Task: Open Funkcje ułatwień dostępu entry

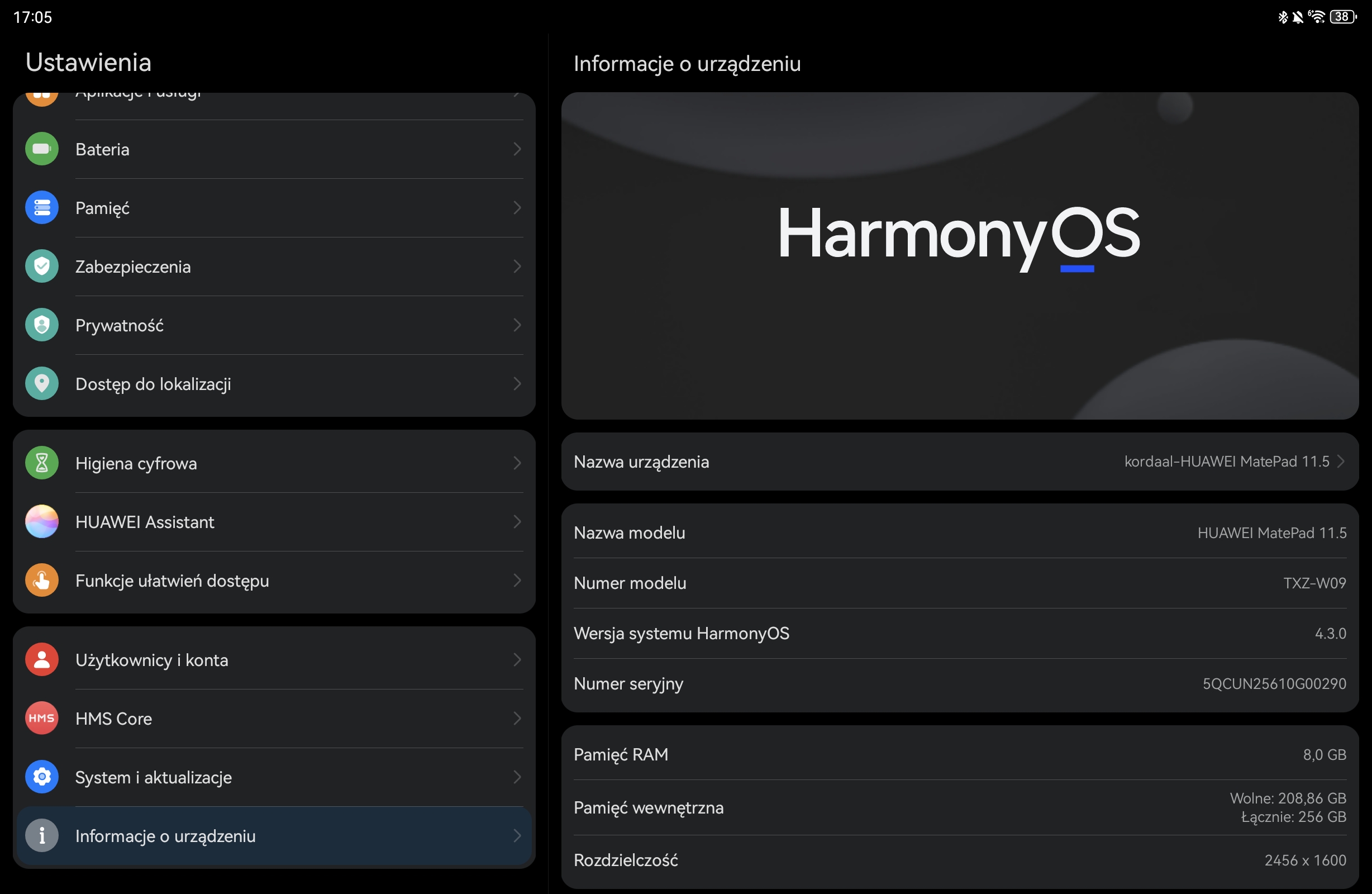Action: click(274, 581)
